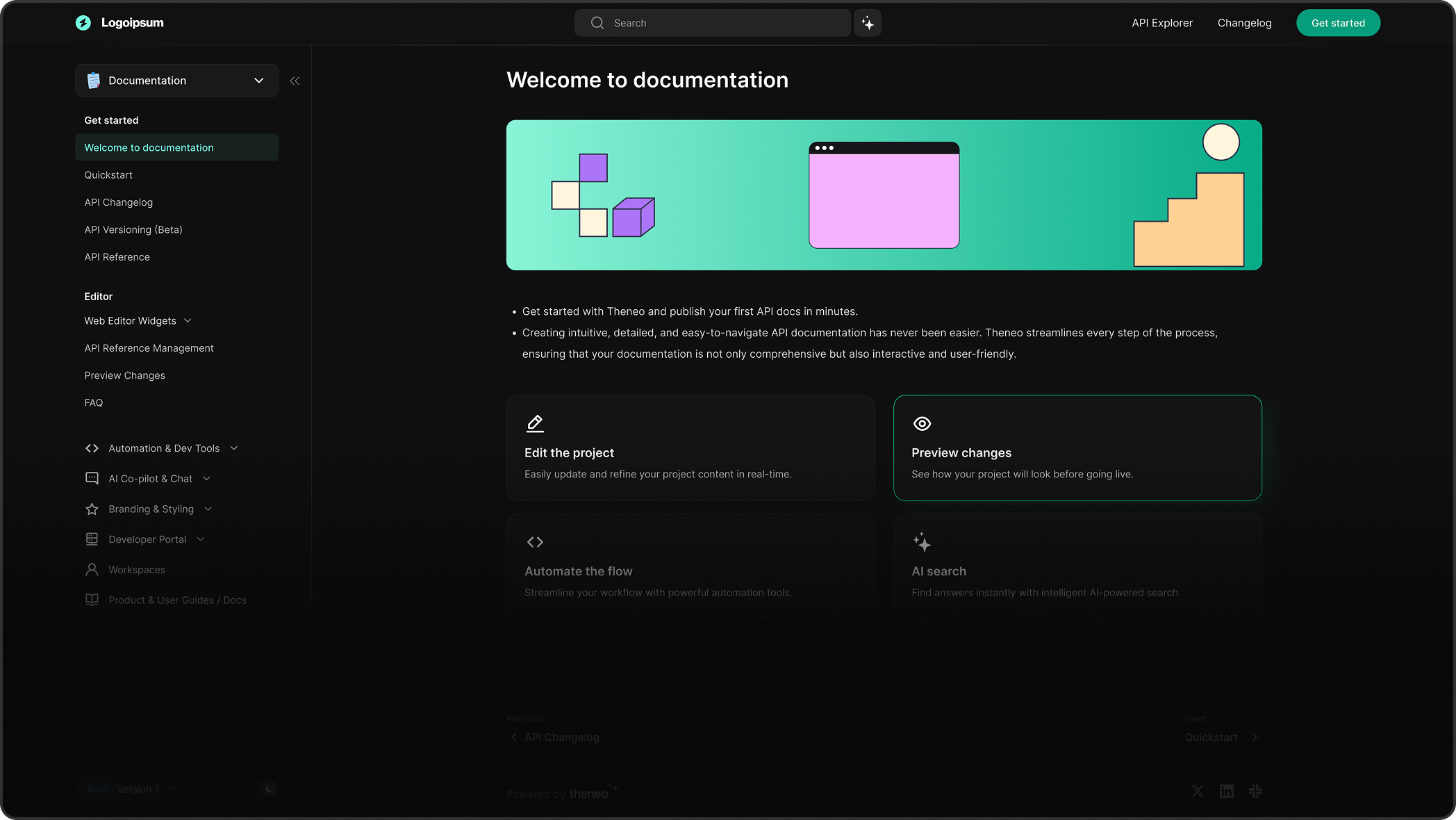Viewport: 1456px width, 820px height.
Task: Select Welcome to documentation in sidebar
Action: 176,147
